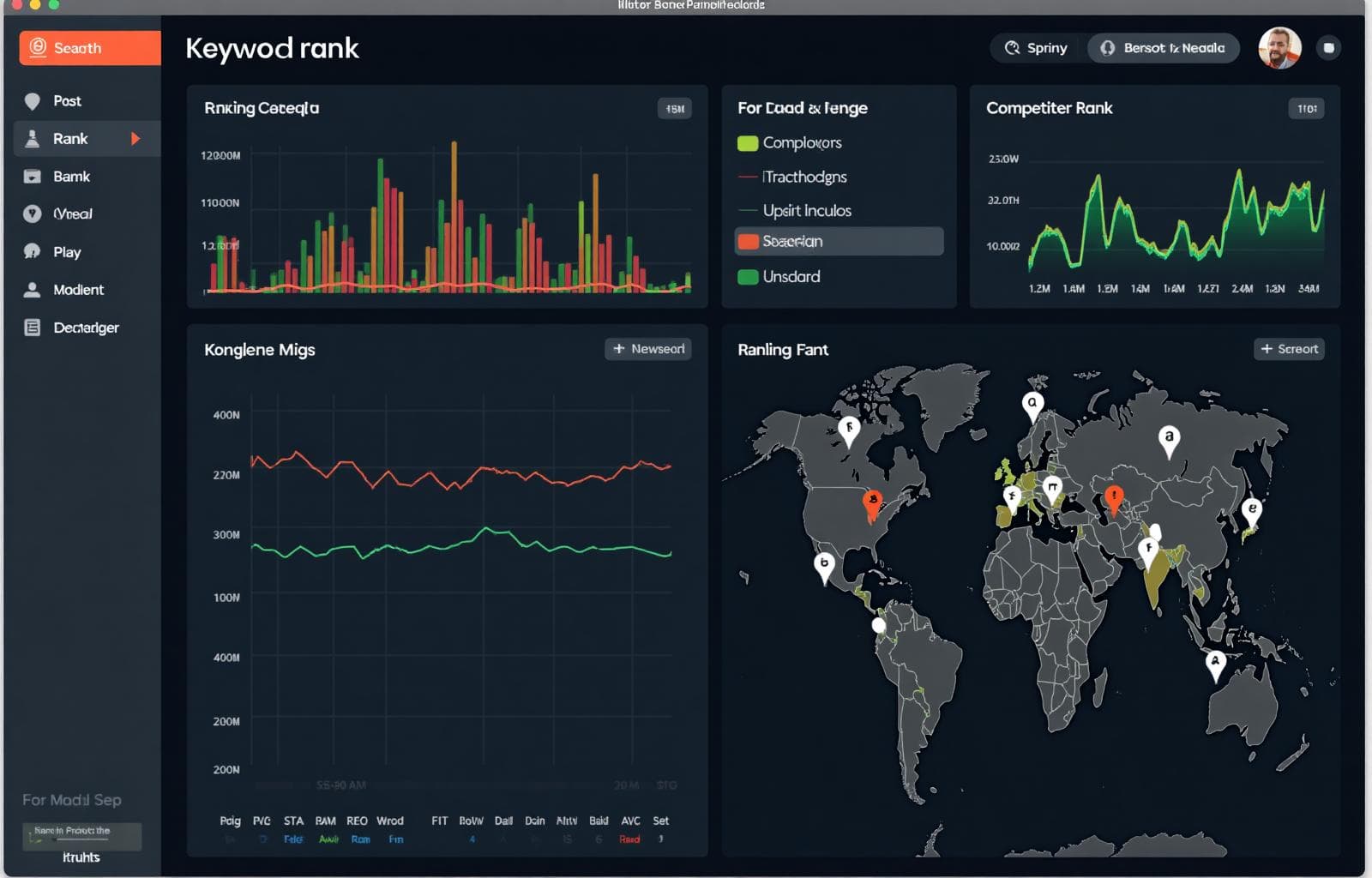Select Rank in the left navigation
Image resolution: width=1372 pixels, height=878 pixels.
click(x=72, y=138)
